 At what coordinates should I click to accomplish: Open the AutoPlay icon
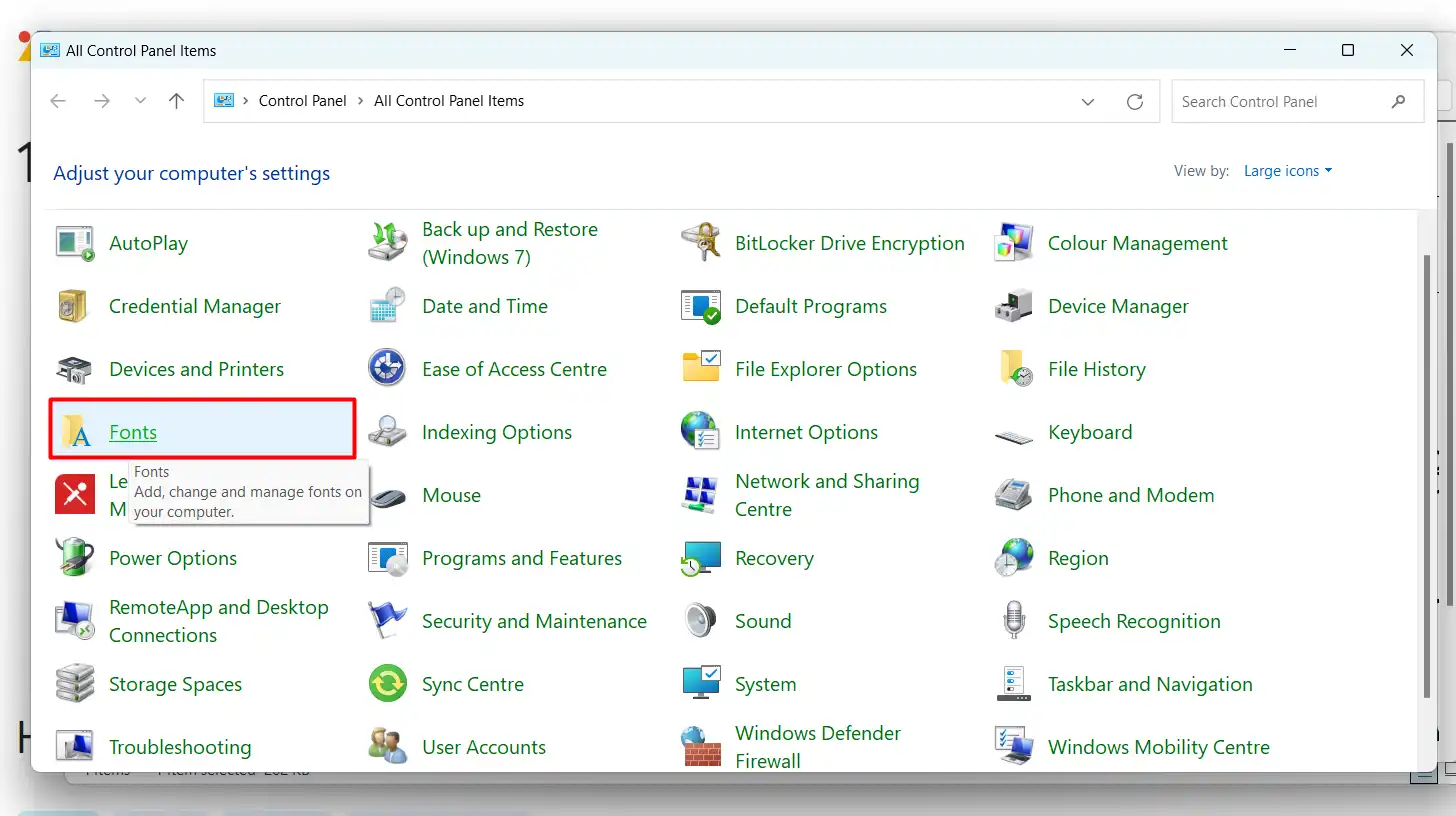(75, 243)
